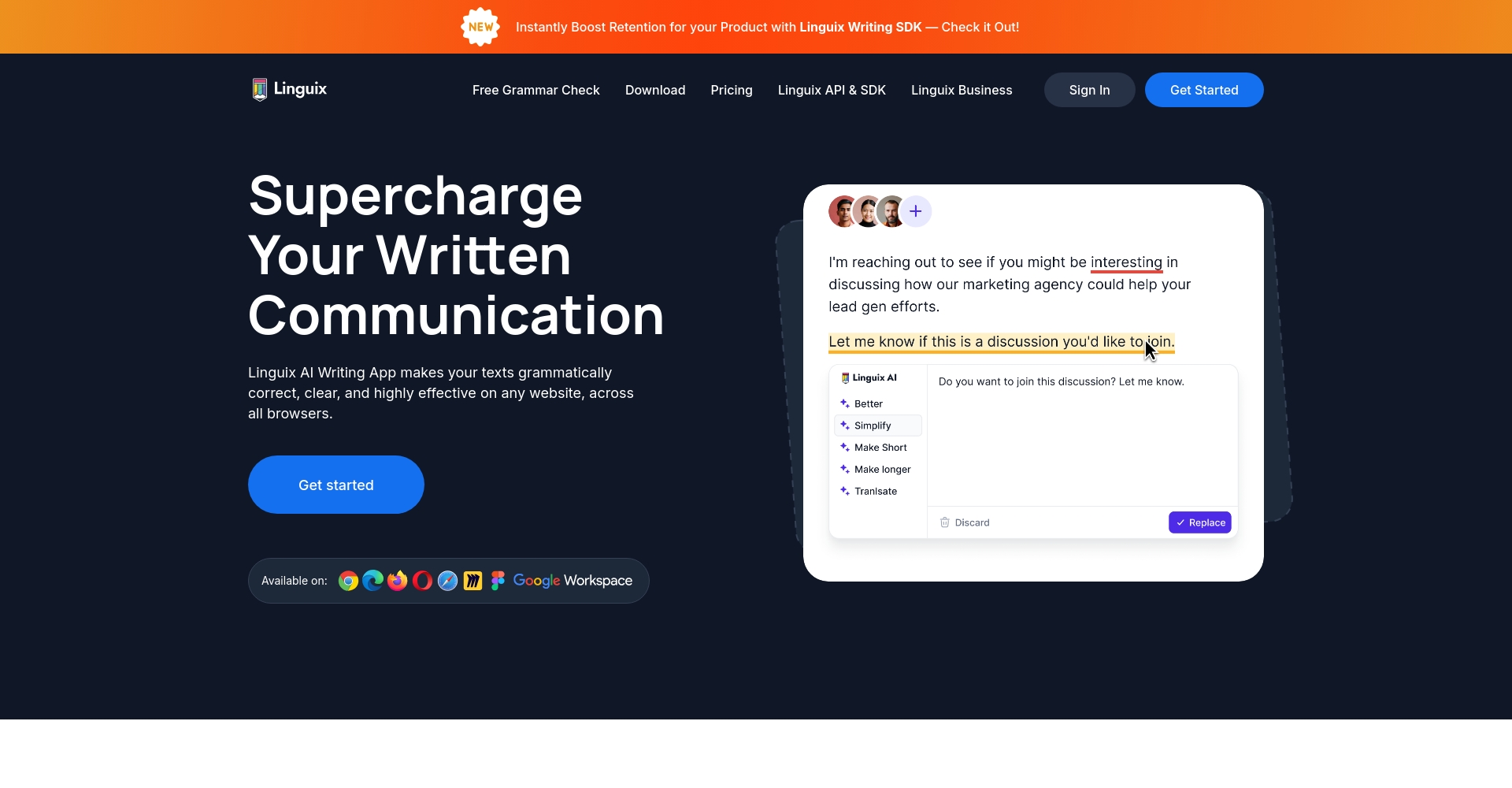Screen dimensions: 1512x788
Task: Open Linguix Business page
Action: 962,90
